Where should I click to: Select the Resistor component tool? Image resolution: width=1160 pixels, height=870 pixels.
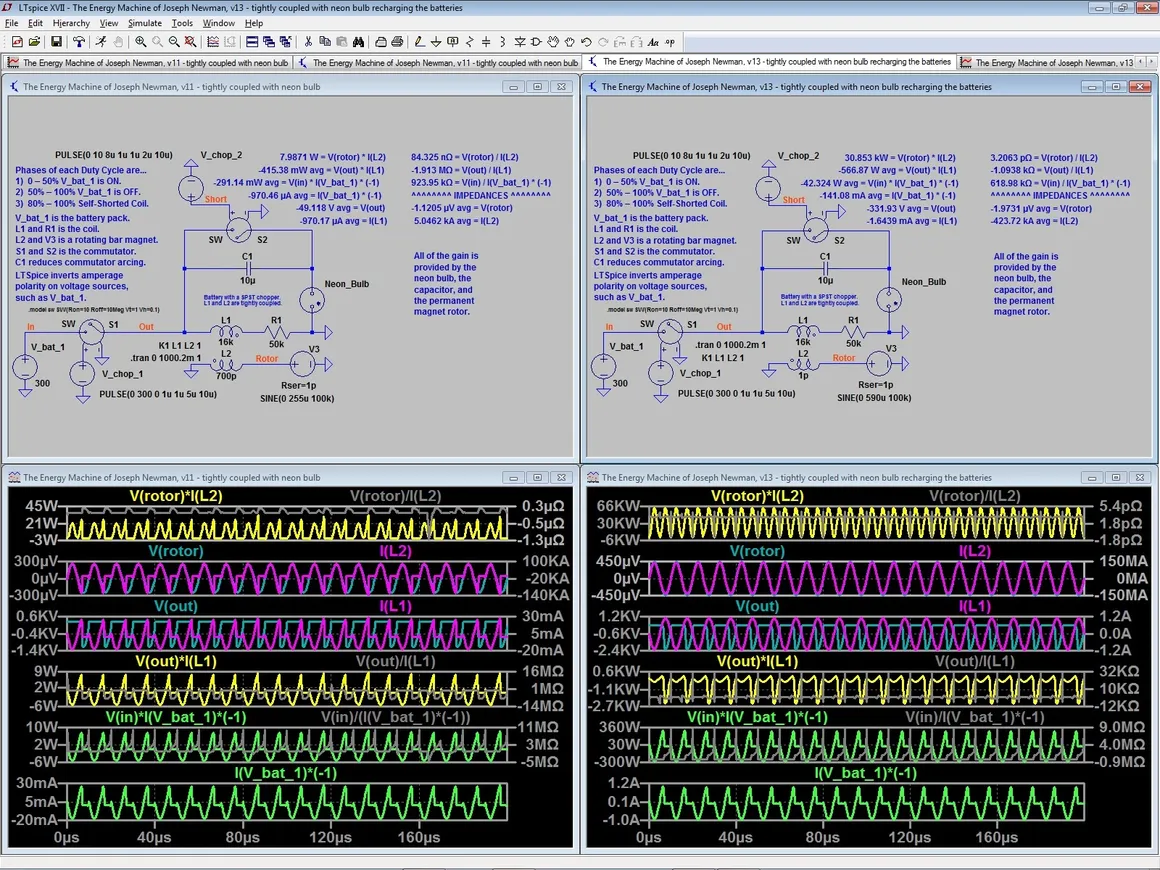coord(470,42)
